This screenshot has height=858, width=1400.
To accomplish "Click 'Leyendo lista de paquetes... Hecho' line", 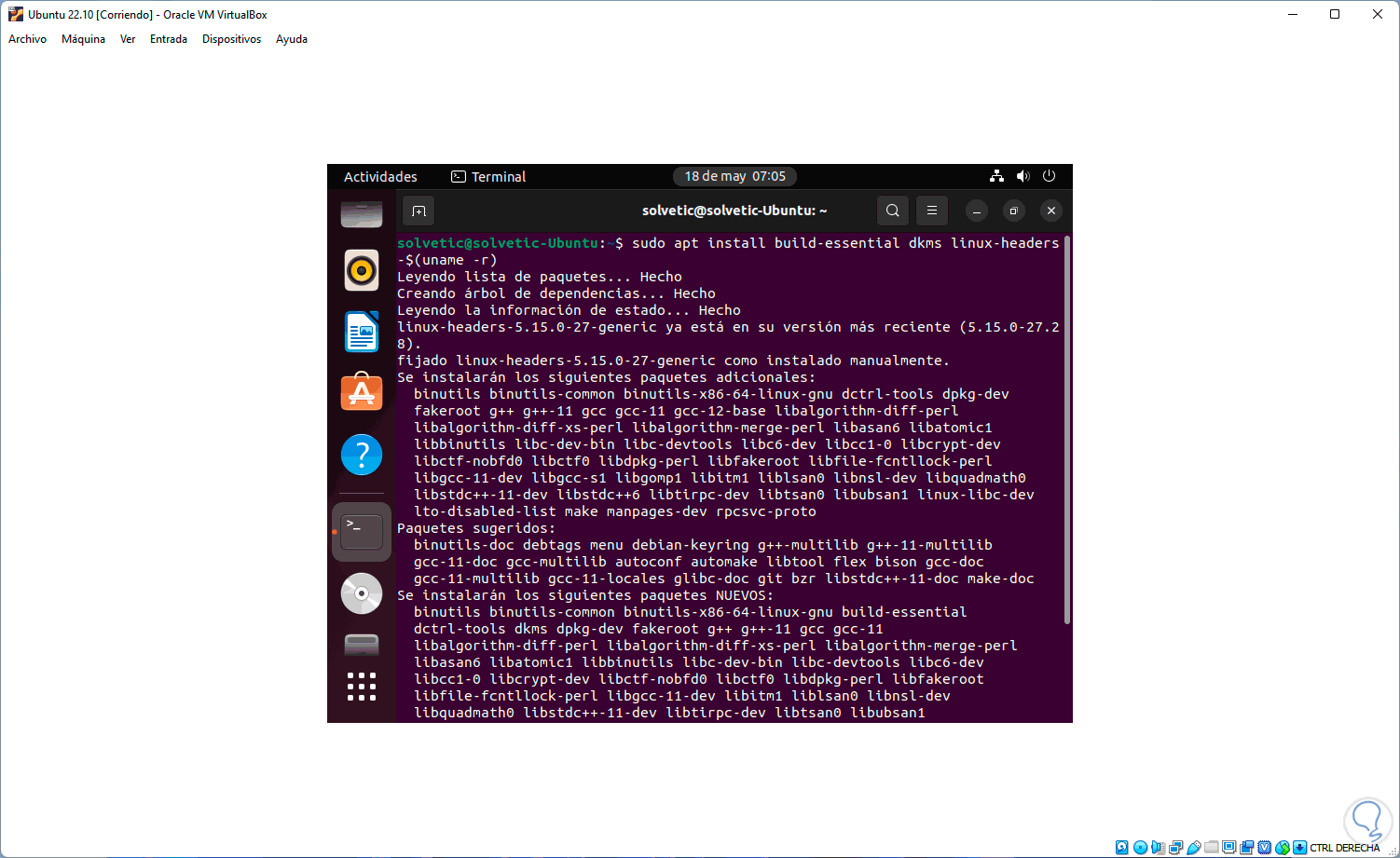I will tap(540, 277).
